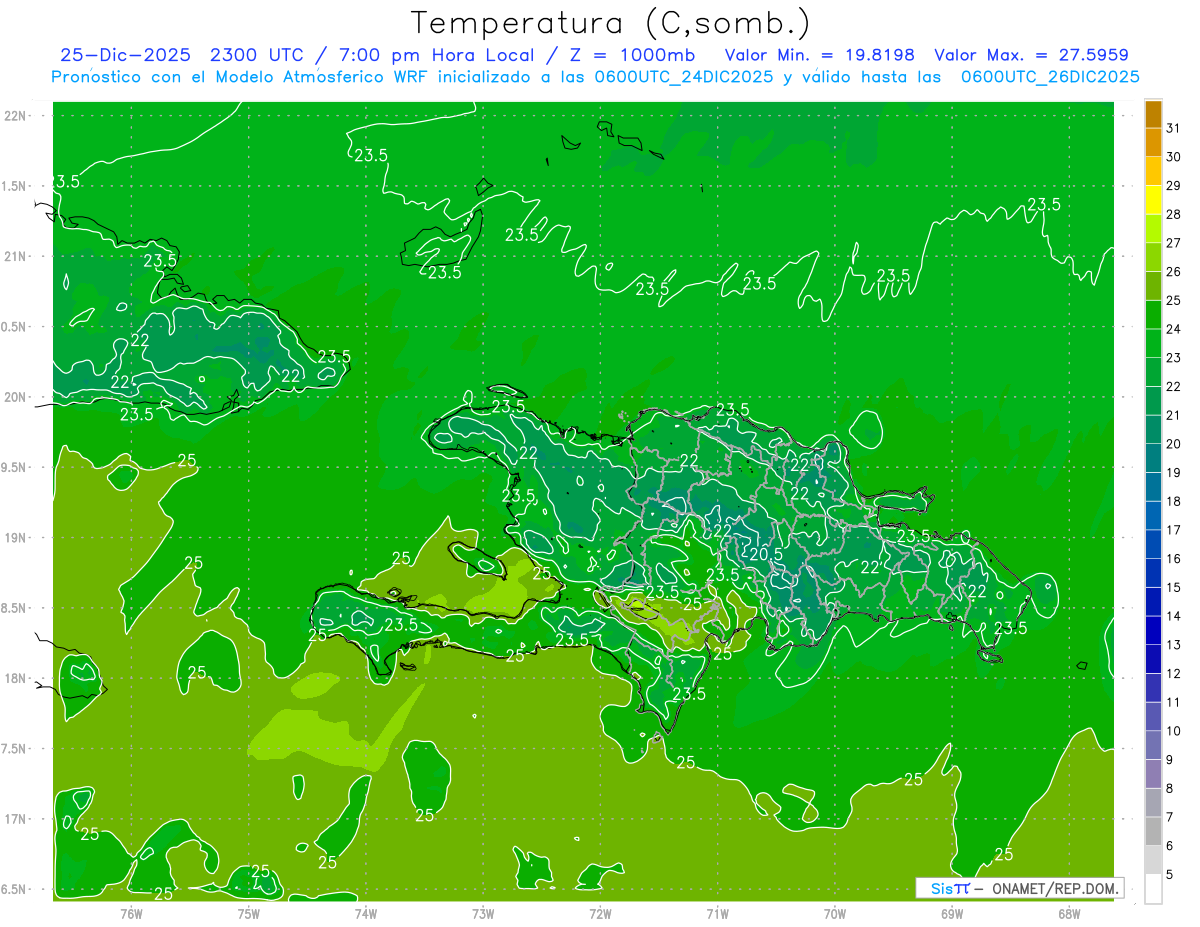
Task: Click the '18N' latitude axis label
Action: tap(17, 678)
